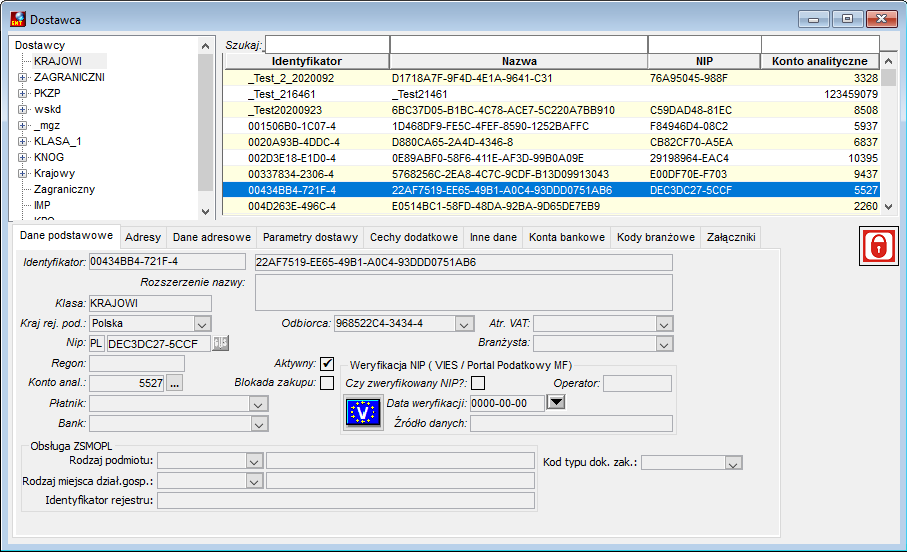Open the Rodzaj podmiotu dropdown
This screenshot has width=907, height=552.
(x=254, y=461)
